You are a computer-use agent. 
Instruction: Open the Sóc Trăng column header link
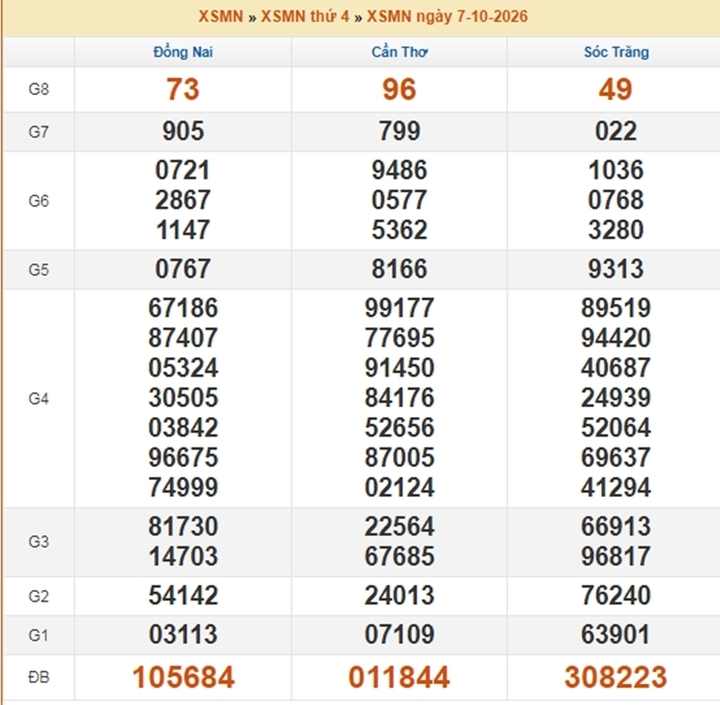pyautogui.click(x=616, y=52)
